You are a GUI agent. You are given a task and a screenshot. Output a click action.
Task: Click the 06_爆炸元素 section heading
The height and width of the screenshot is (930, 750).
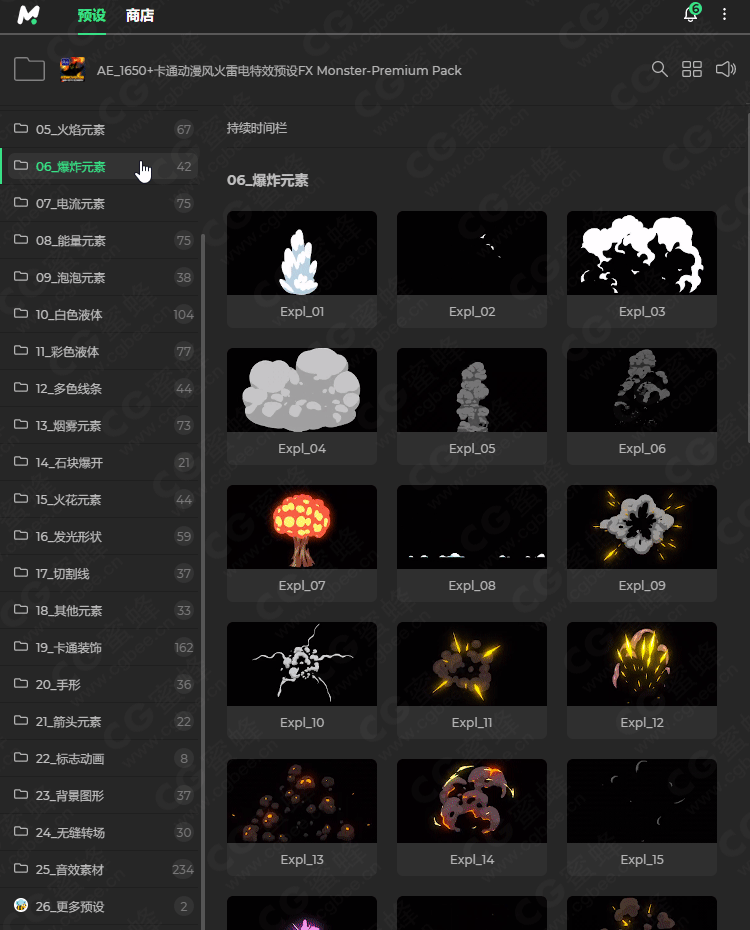click(x=267, y=180)
